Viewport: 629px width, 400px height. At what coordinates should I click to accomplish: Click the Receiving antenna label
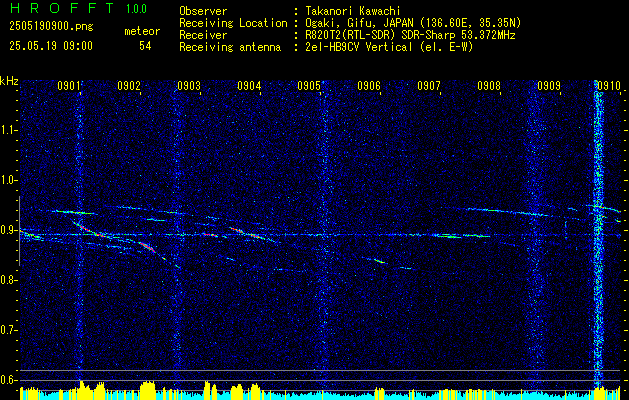click(x=230, y=47)
